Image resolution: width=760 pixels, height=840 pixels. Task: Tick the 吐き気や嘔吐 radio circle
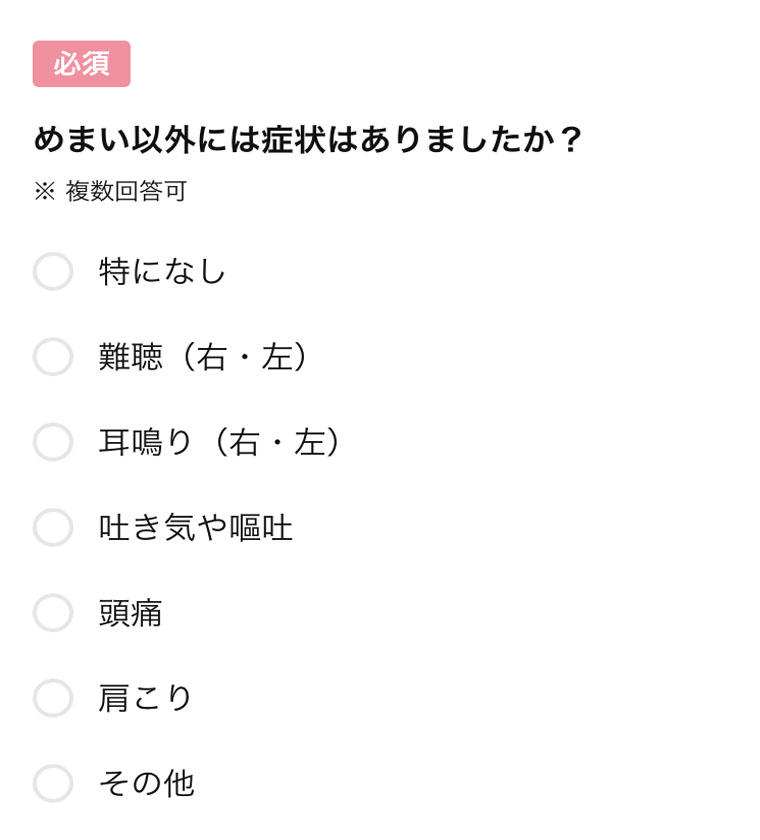(x=52, y=527)
